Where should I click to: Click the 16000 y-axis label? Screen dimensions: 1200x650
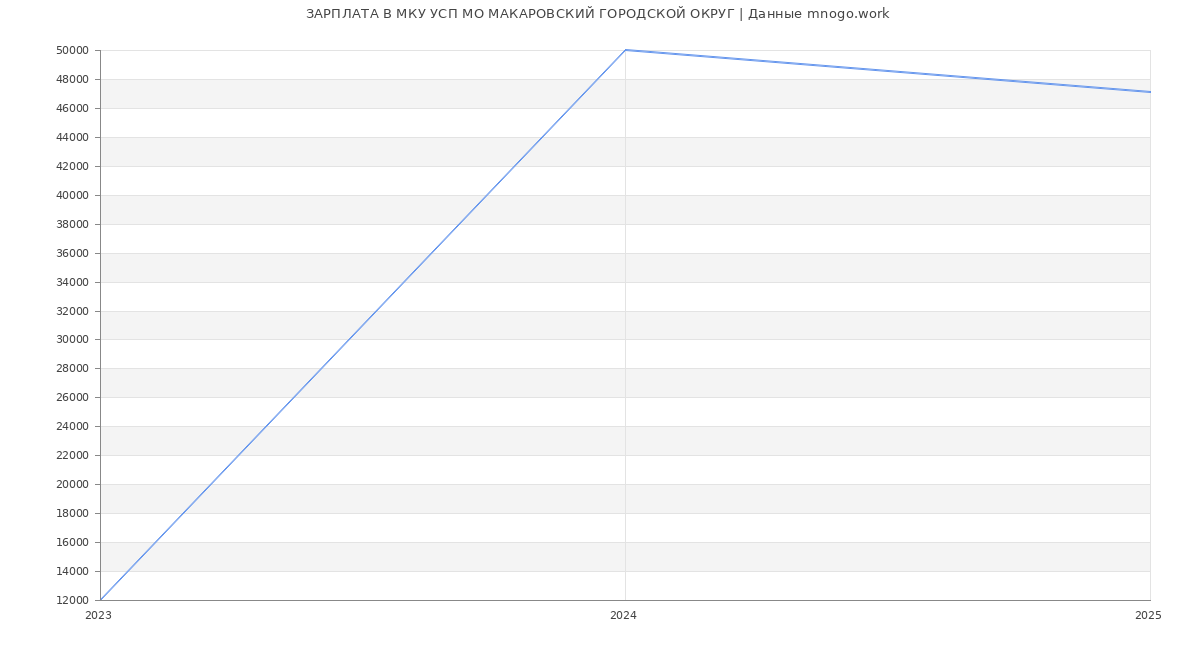click(x=72, y=543)
